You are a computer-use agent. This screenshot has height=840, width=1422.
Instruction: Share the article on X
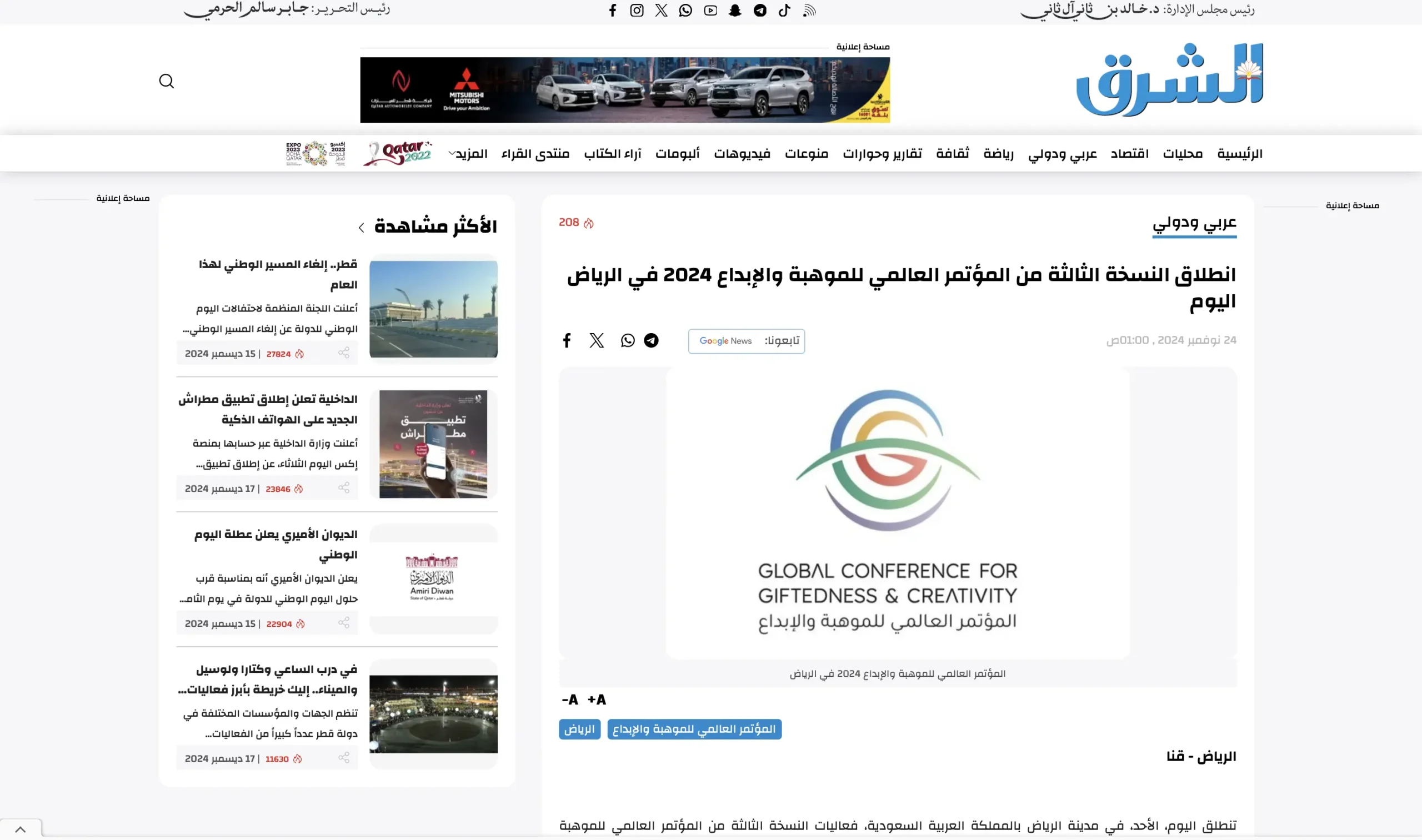[597, 340]
